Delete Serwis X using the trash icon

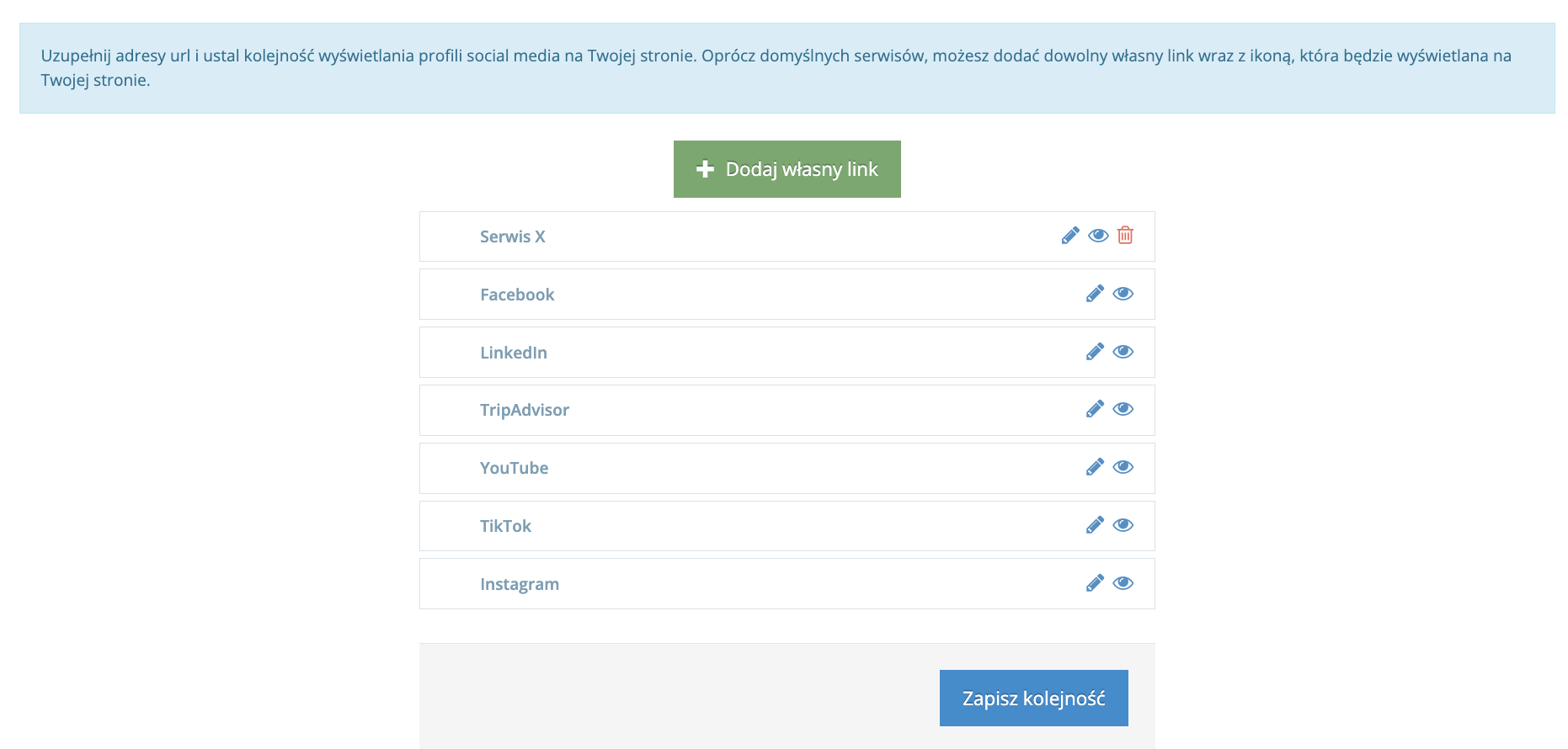tap(1125, 236)
